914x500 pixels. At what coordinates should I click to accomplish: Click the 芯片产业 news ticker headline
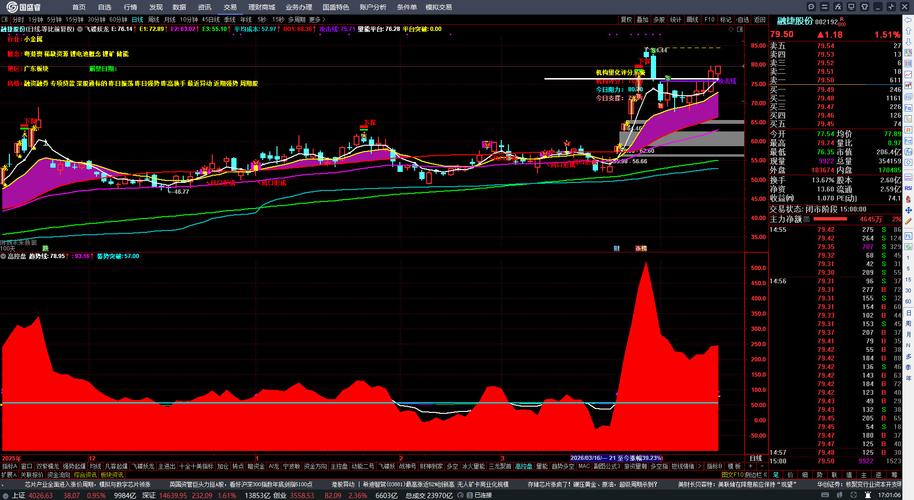[x=87, y=484]
